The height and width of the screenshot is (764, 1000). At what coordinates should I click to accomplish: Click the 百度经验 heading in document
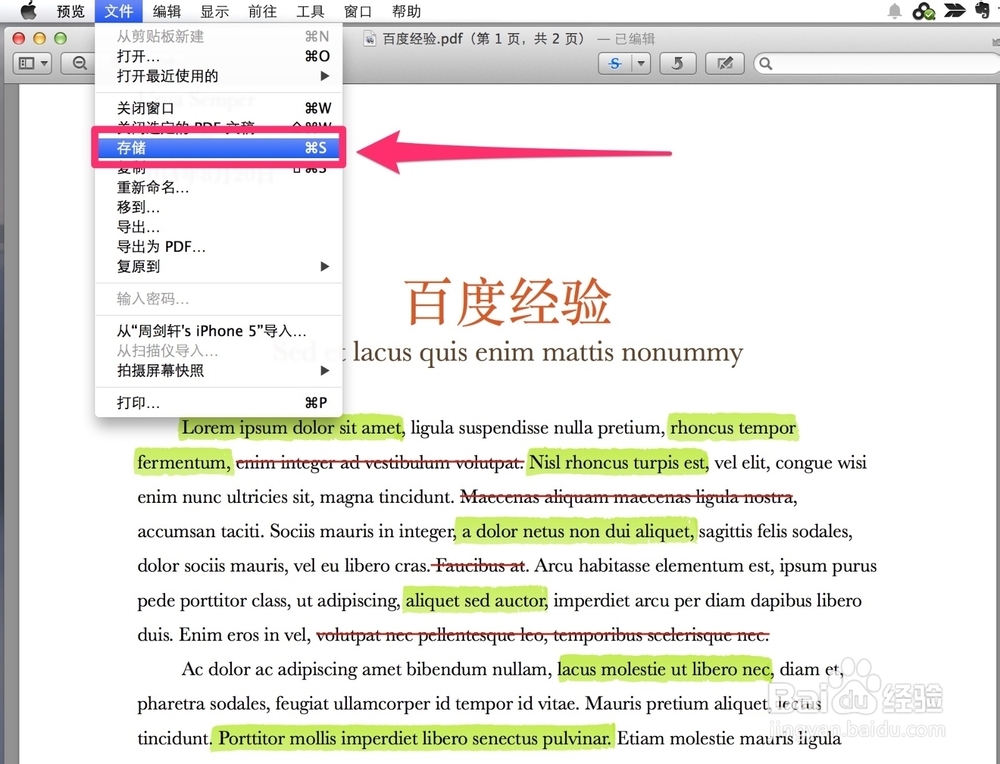(508, 302)
